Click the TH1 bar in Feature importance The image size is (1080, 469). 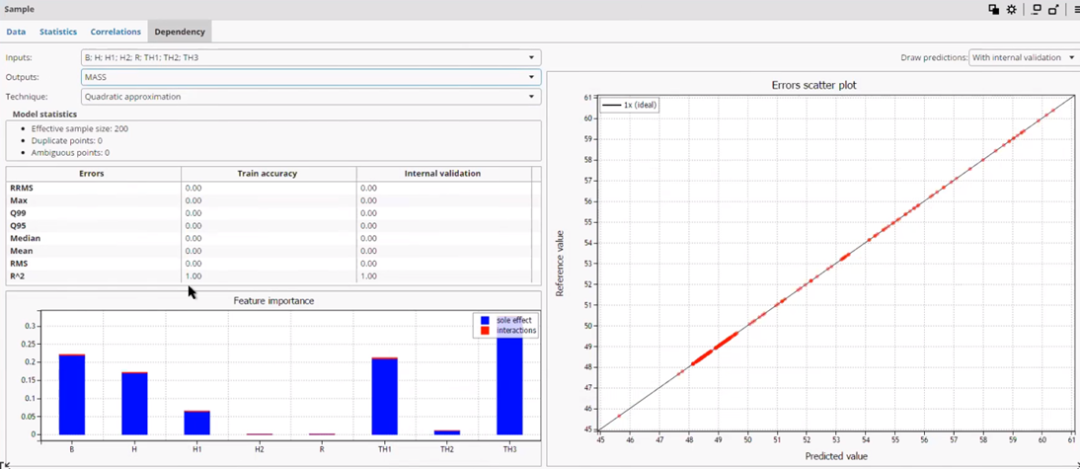(384, 396)
